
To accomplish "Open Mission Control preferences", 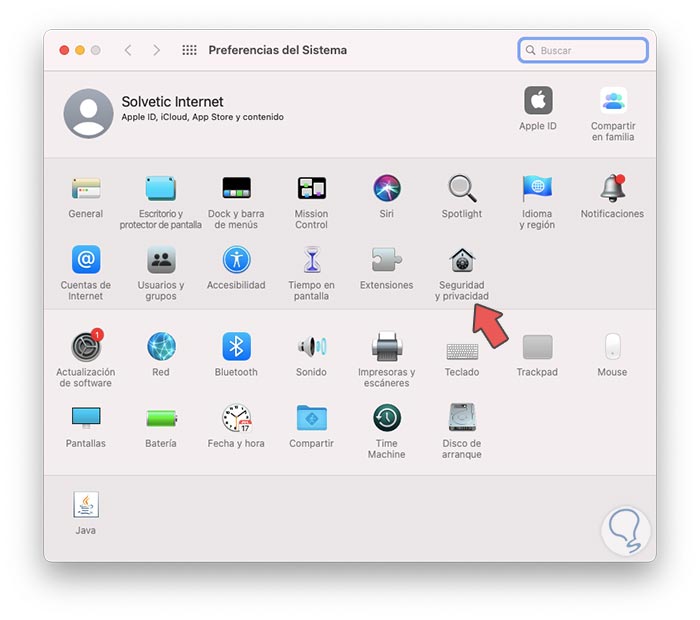I will [x=311, y=189].
